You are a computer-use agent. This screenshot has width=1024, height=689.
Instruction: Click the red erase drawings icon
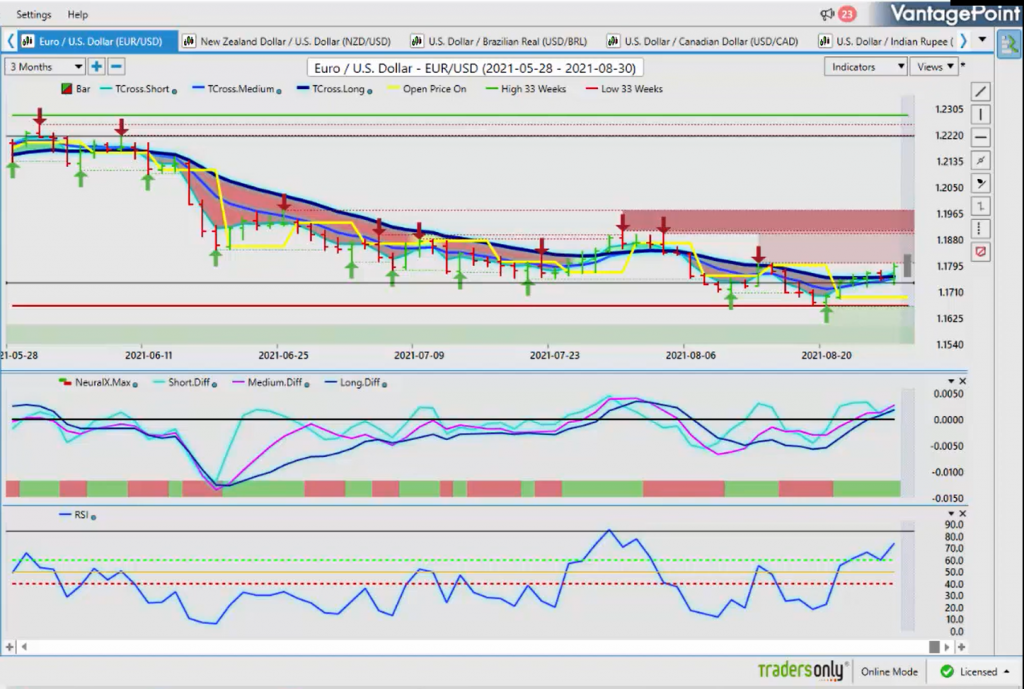pyautogui.click(x=980, y=252)
